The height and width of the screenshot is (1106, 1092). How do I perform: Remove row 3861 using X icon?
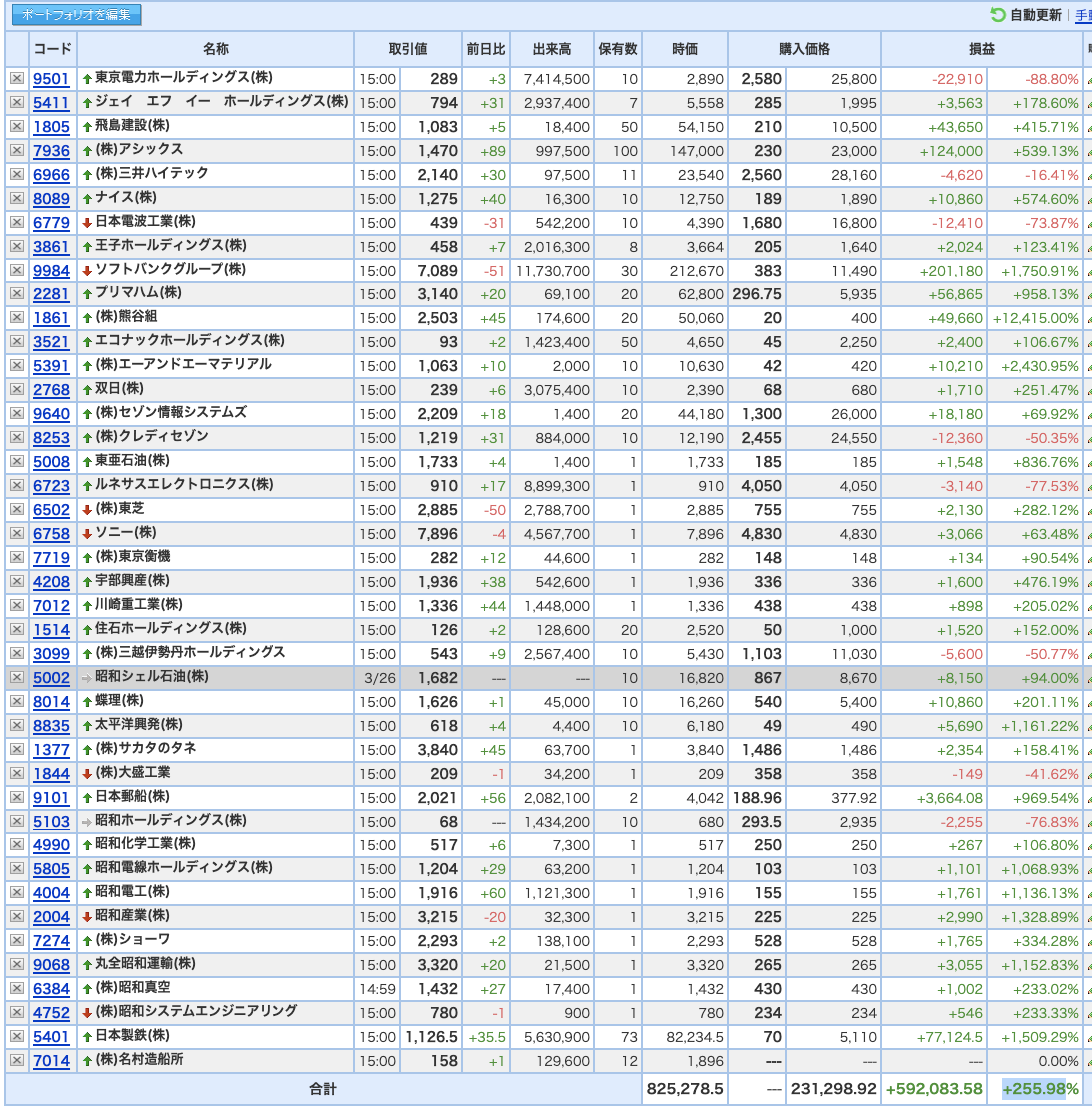(17, 247)
